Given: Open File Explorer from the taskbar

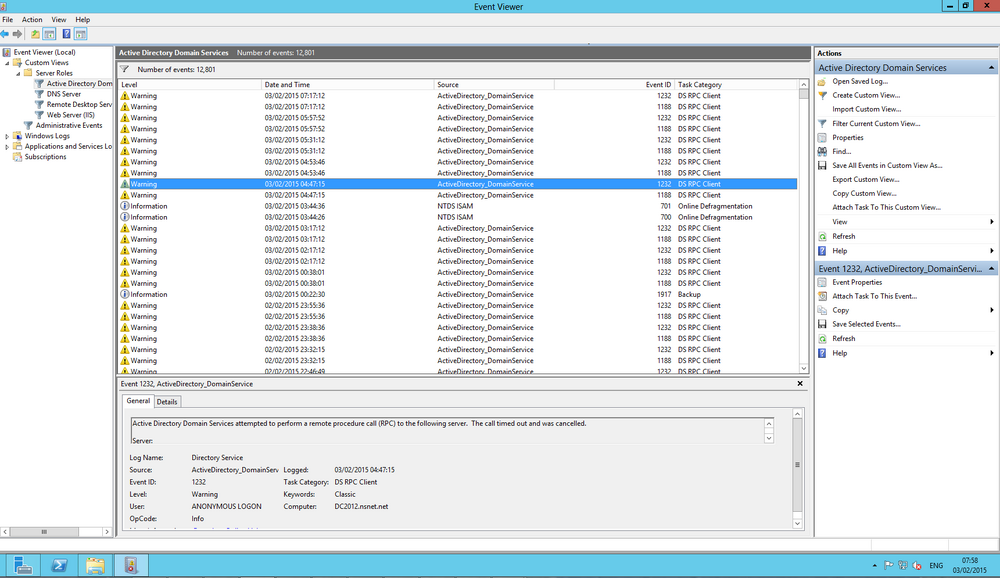Looking at the screenshot, I should (95, 565).
